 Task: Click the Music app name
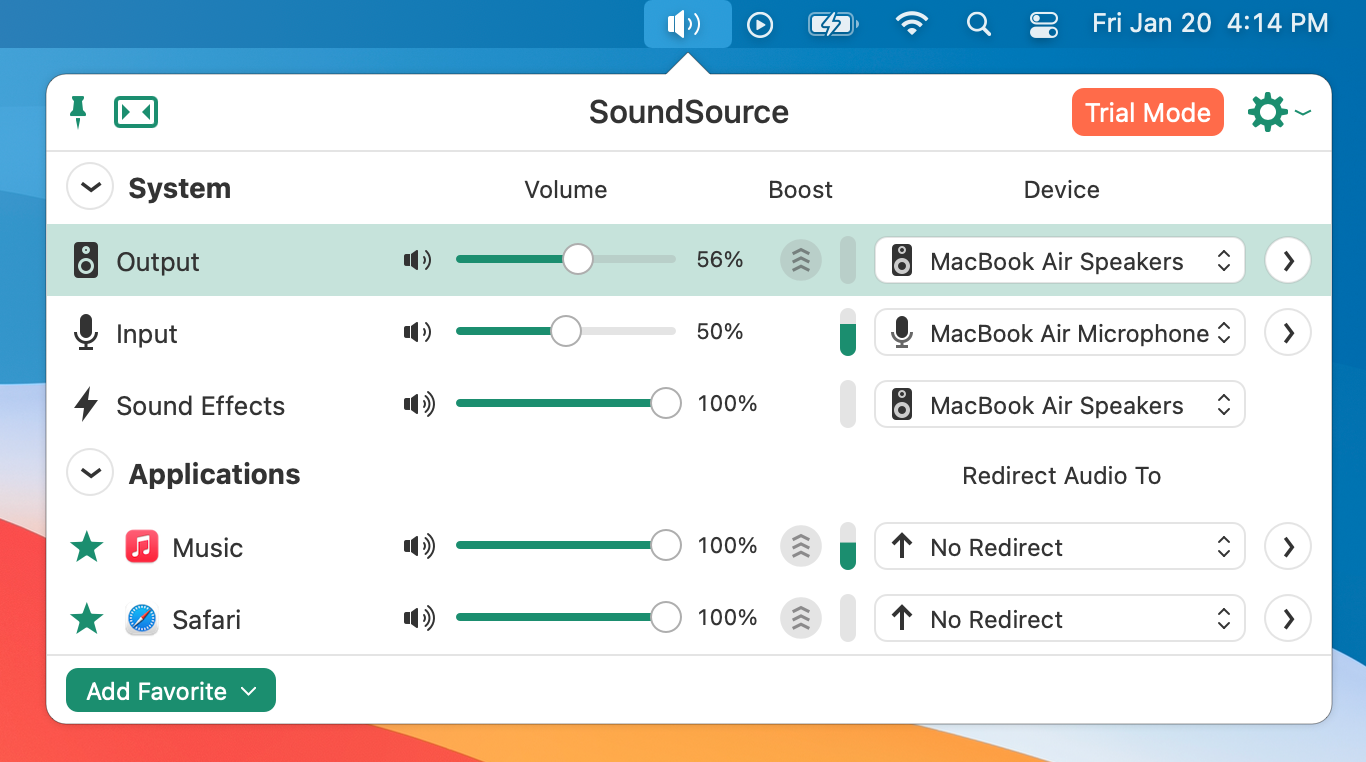208,548
